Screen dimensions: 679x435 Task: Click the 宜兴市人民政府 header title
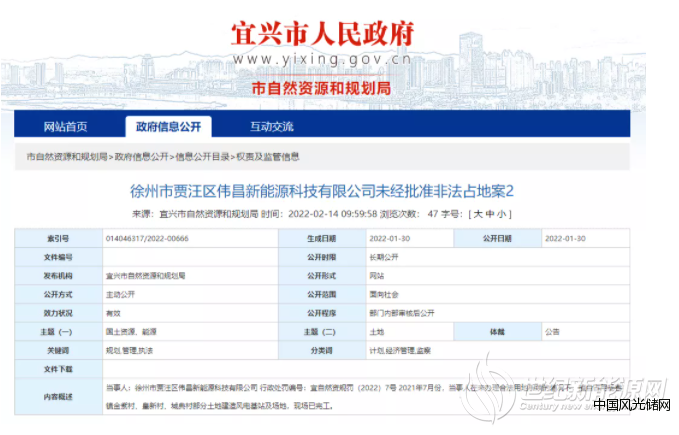(323, 34)
